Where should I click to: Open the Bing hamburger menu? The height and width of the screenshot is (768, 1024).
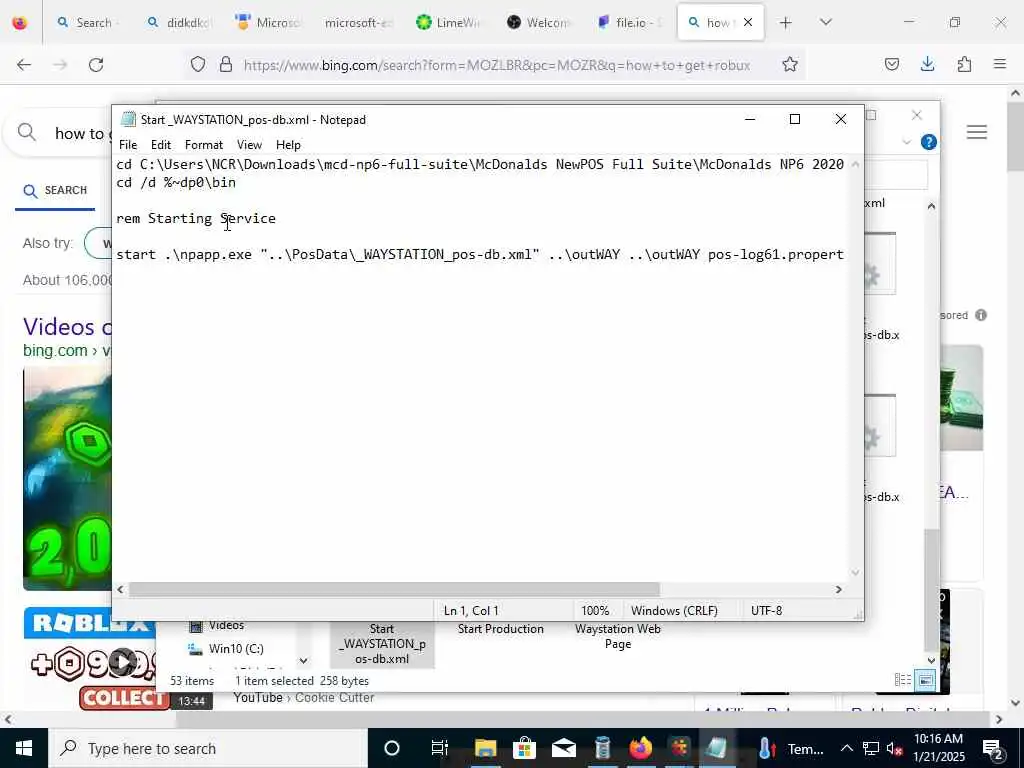tap(976, 133)
